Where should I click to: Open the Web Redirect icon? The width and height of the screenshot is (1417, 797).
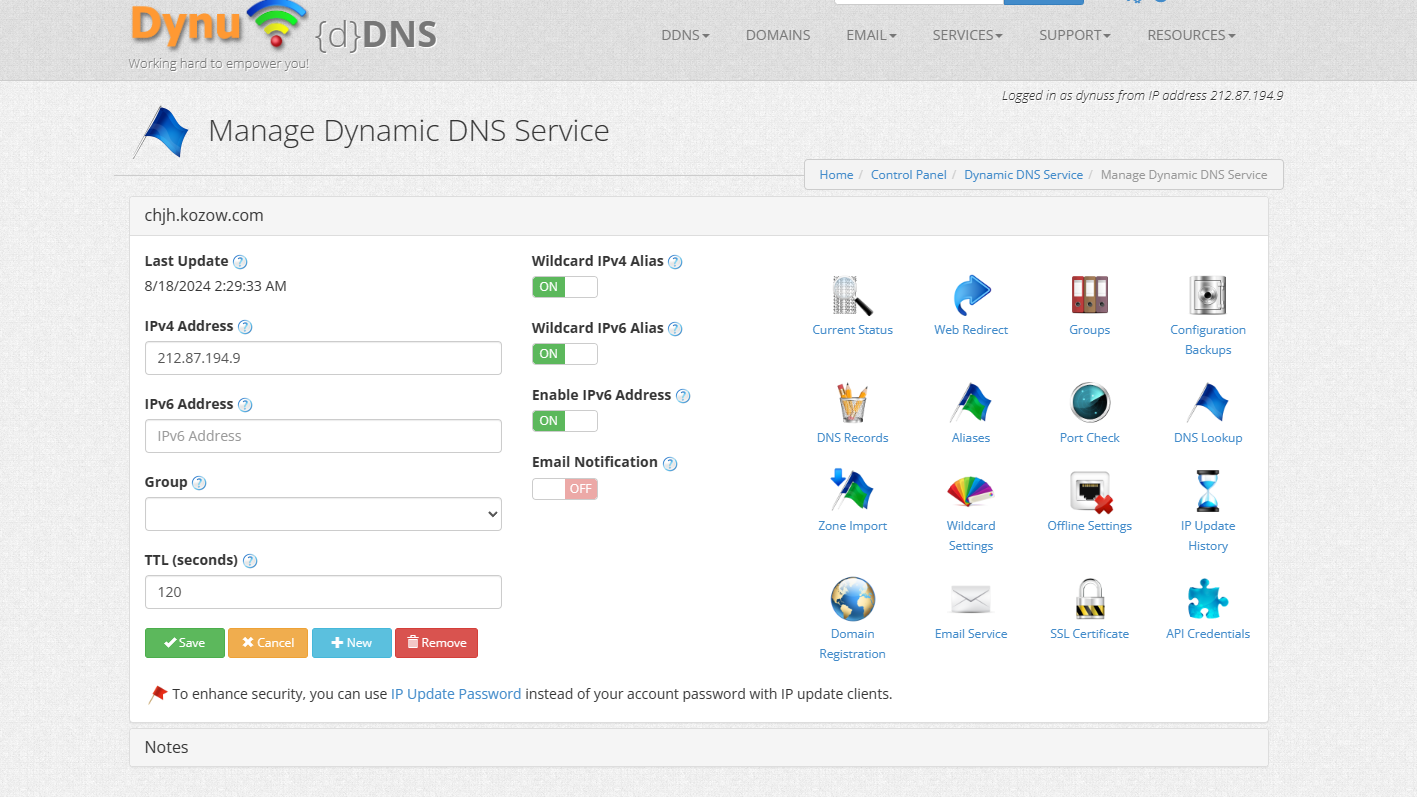pyautogui.click(x=970, y=295)
